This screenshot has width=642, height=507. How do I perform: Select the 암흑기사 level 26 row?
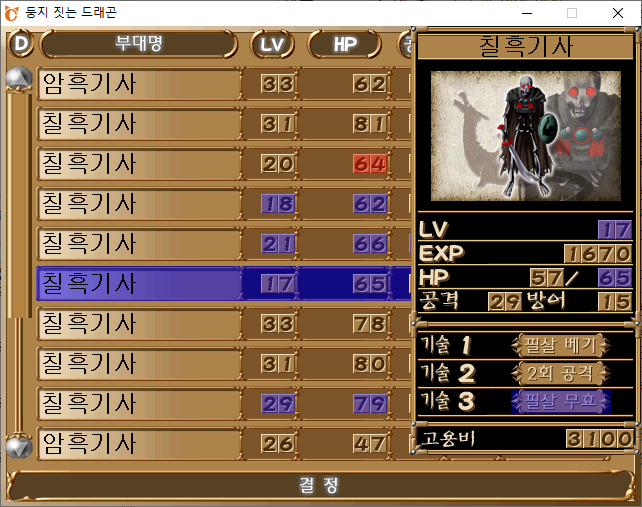tap(224, 444)
